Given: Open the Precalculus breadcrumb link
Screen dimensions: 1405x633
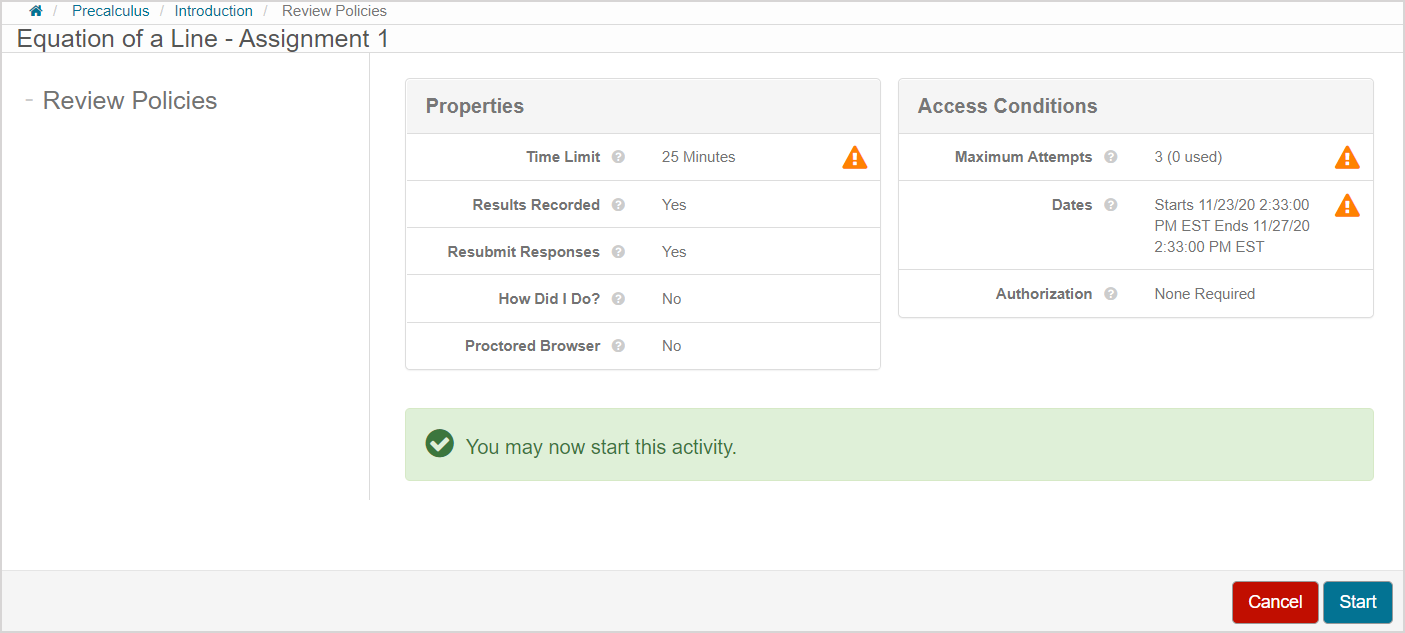Looking at the screenshot, I should [110, 11].
